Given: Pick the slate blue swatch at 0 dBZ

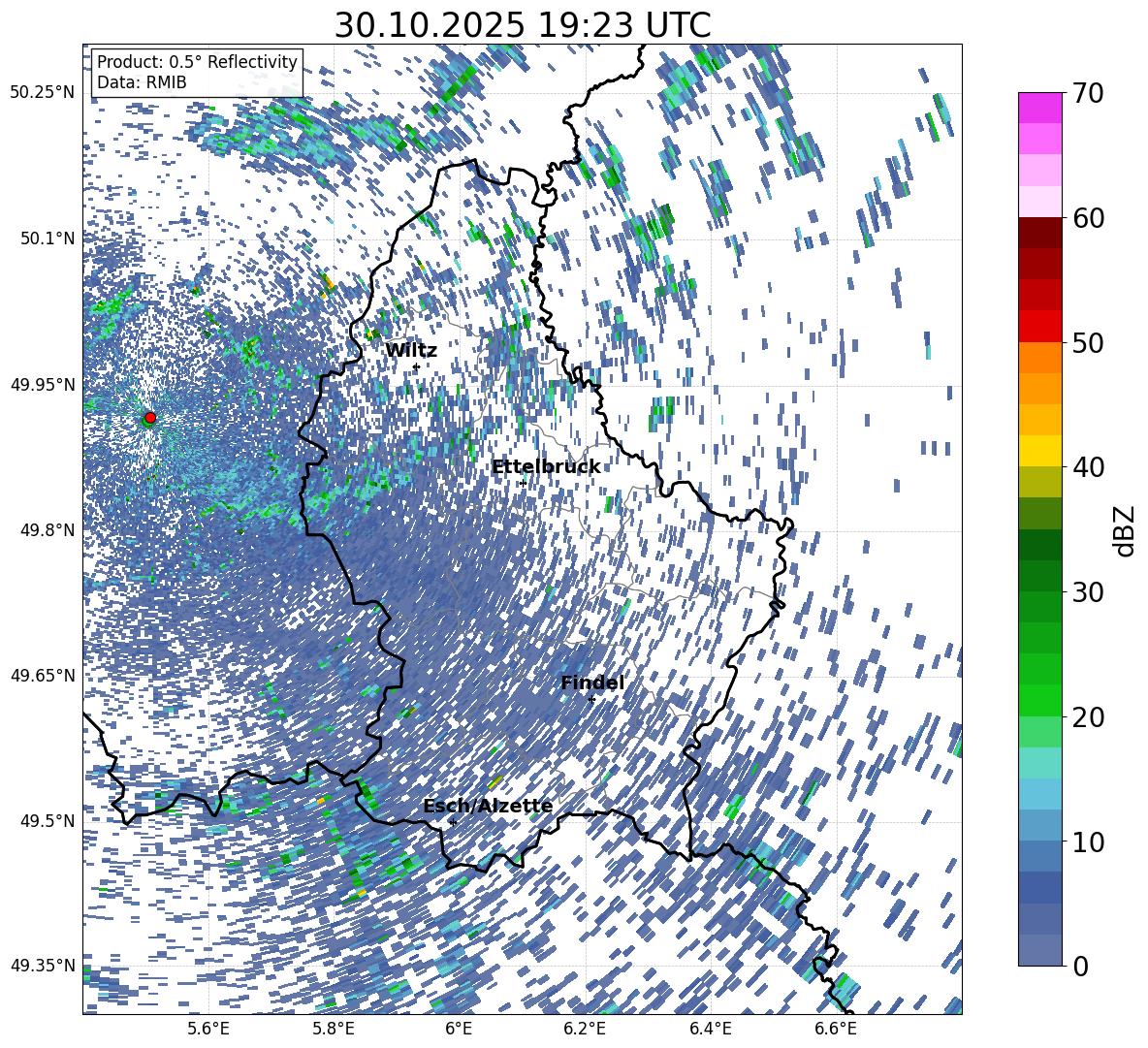Looking at the screenshot, I should [1040, 950].
